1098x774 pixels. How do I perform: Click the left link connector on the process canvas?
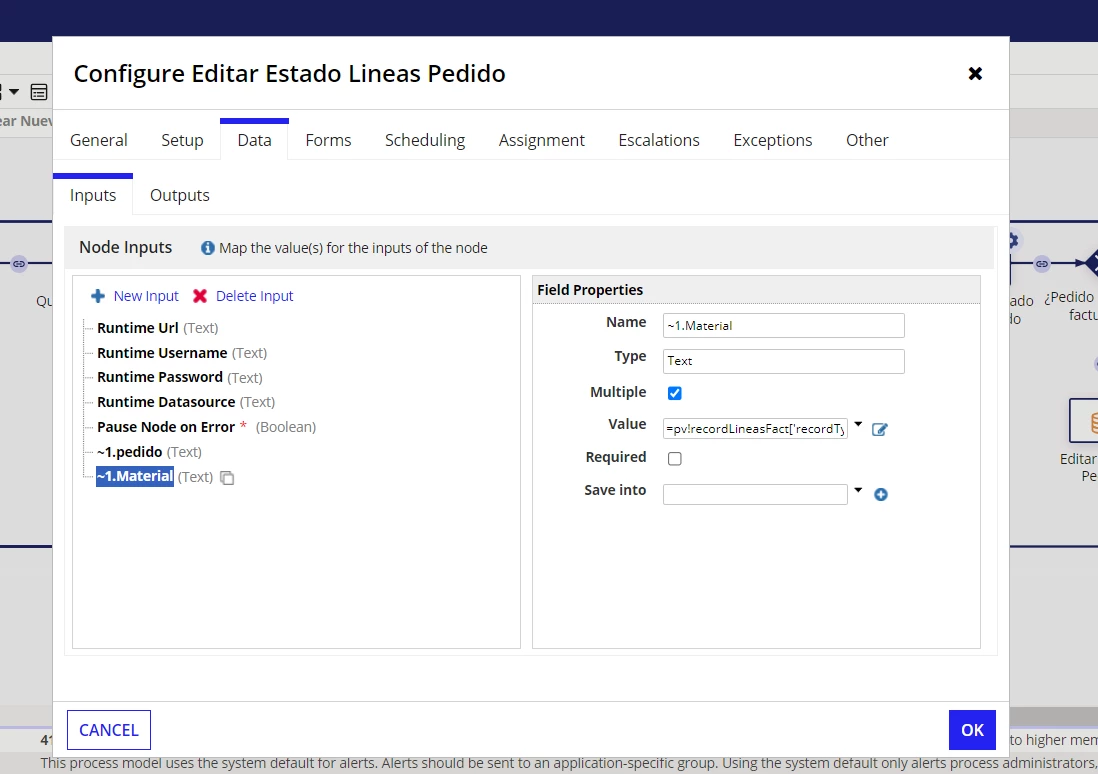(19, 263)
